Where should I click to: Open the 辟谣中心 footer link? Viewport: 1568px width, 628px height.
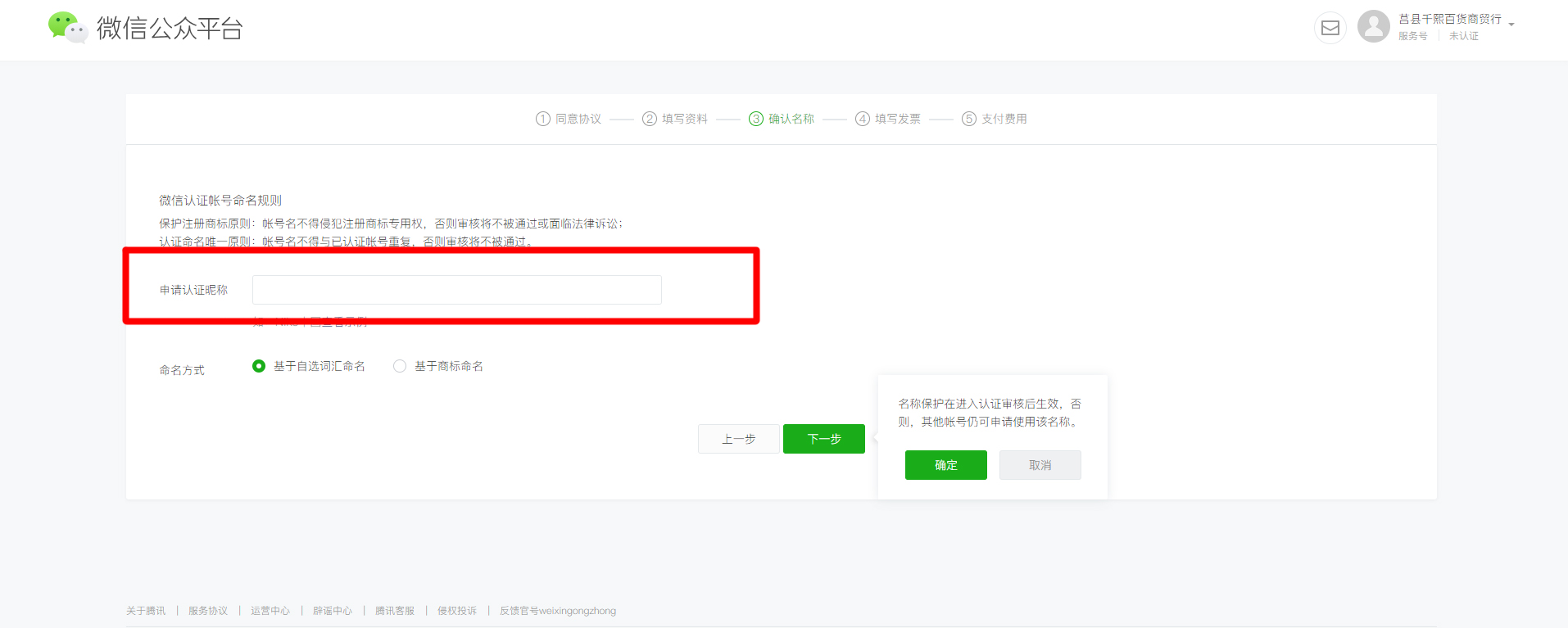tap(333, 611)
